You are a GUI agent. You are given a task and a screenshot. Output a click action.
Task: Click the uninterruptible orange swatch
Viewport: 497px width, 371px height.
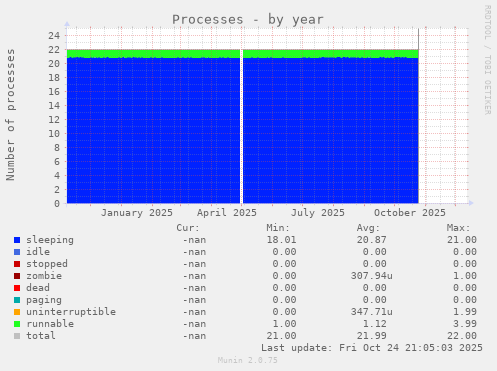click(17, 312)
